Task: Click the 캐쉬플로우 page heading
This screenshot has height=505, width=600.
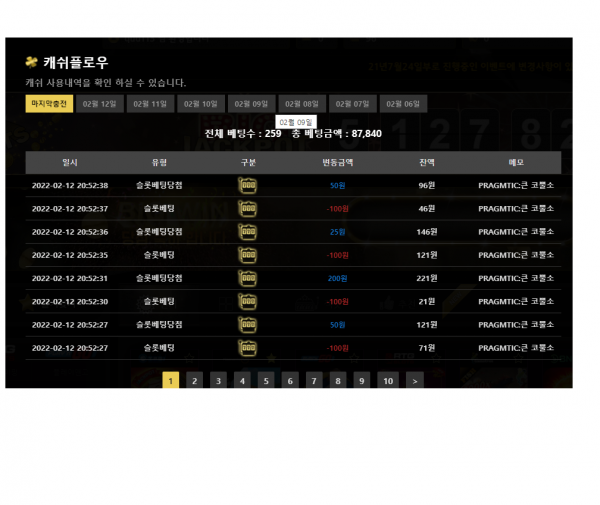Action: (76, 62)
